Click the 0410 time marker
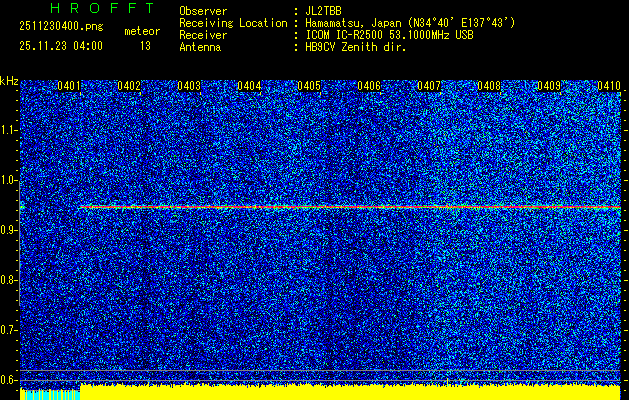Image resolution: width=629 pixels, height=400 pixels. pyautogui.click(x=609, y=87)
